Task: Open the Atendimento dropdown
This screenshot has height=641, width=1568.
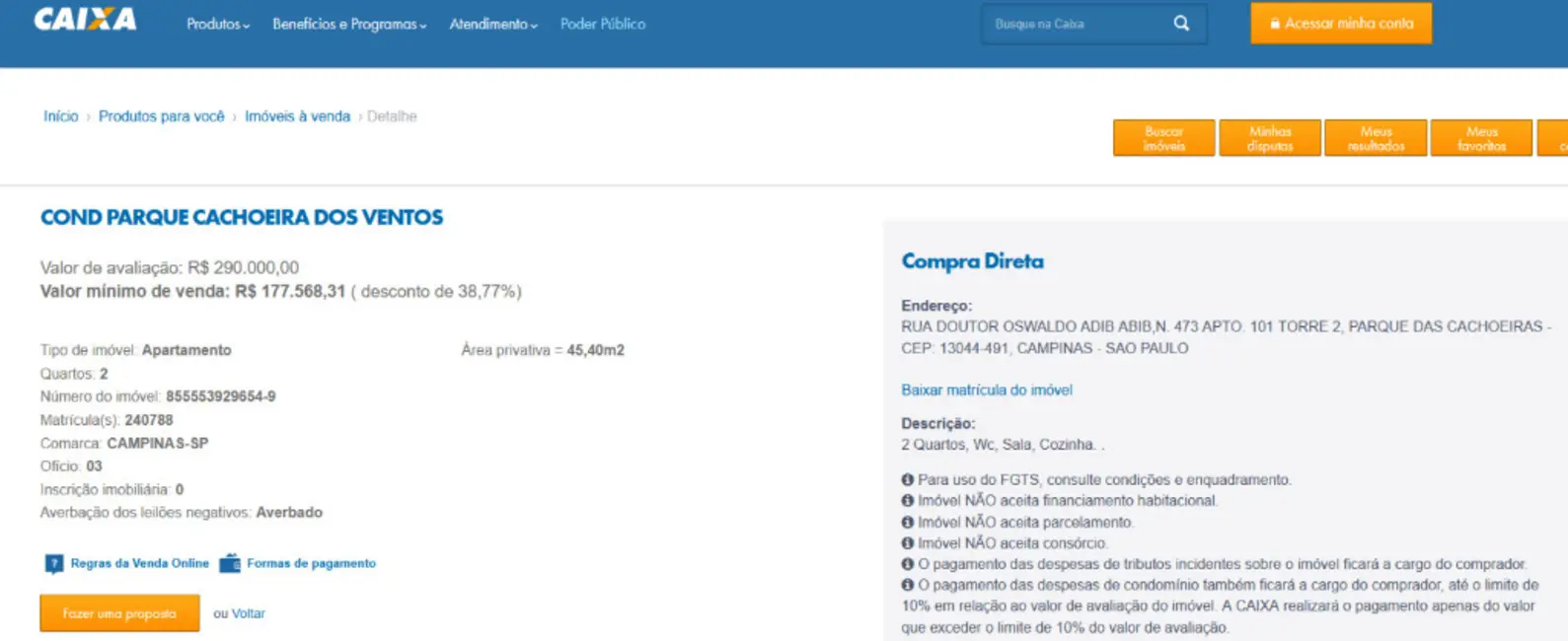Action: 493,24
